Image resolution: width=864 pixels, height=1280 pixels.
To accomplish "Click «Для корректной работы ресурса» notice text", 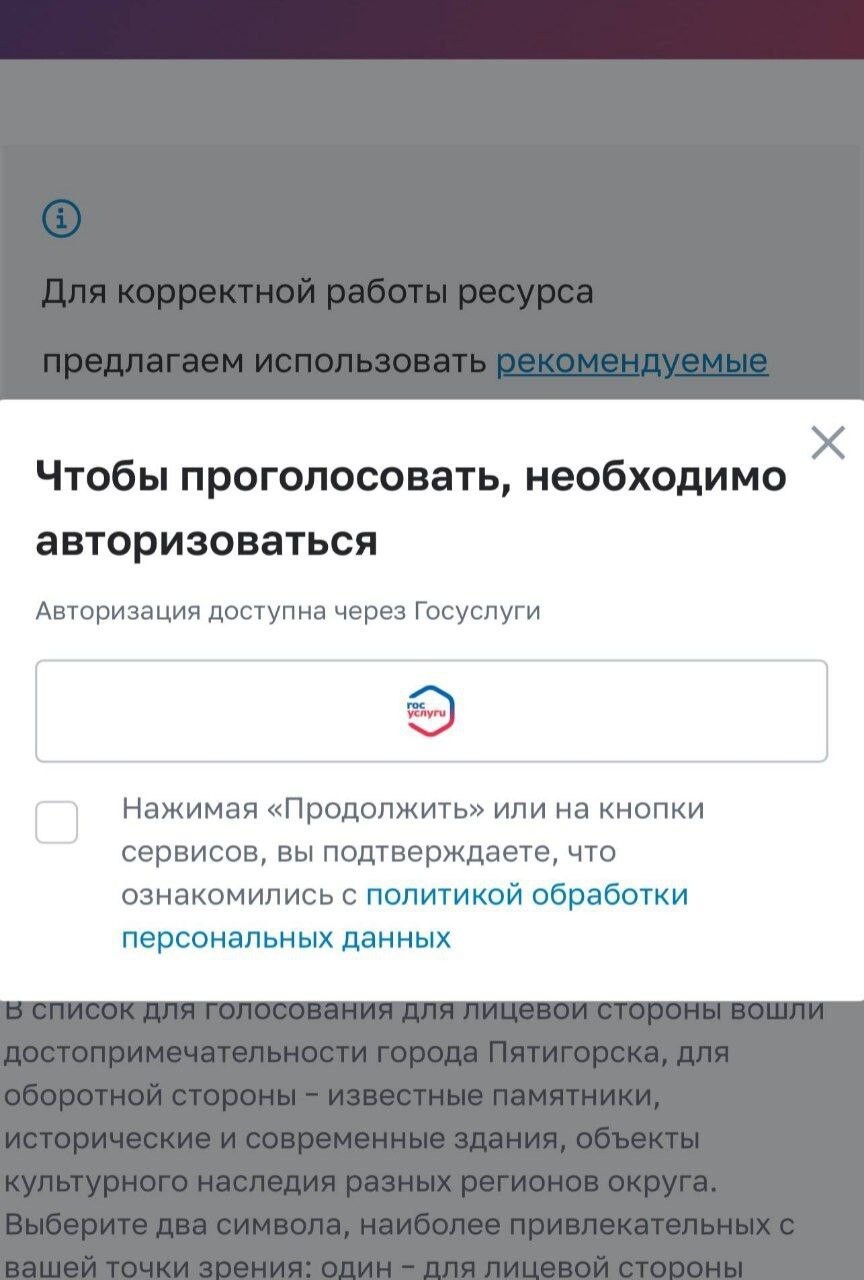I will (x=317, y=292).
